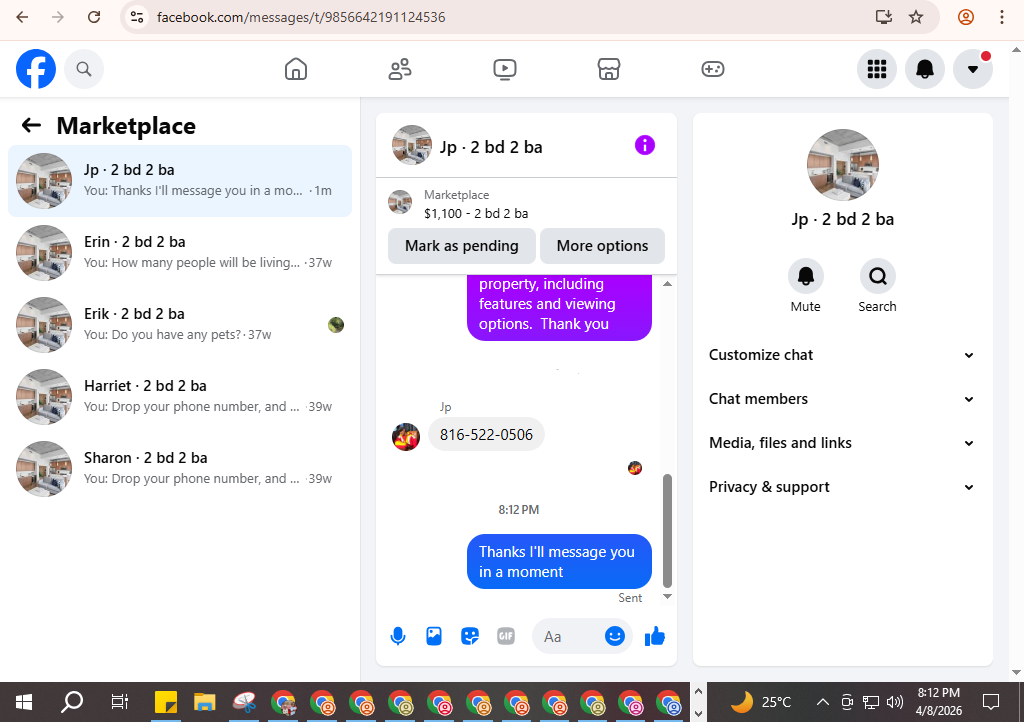Open the Windows notification center icon
1024x722 pixels.
point(991,702)
